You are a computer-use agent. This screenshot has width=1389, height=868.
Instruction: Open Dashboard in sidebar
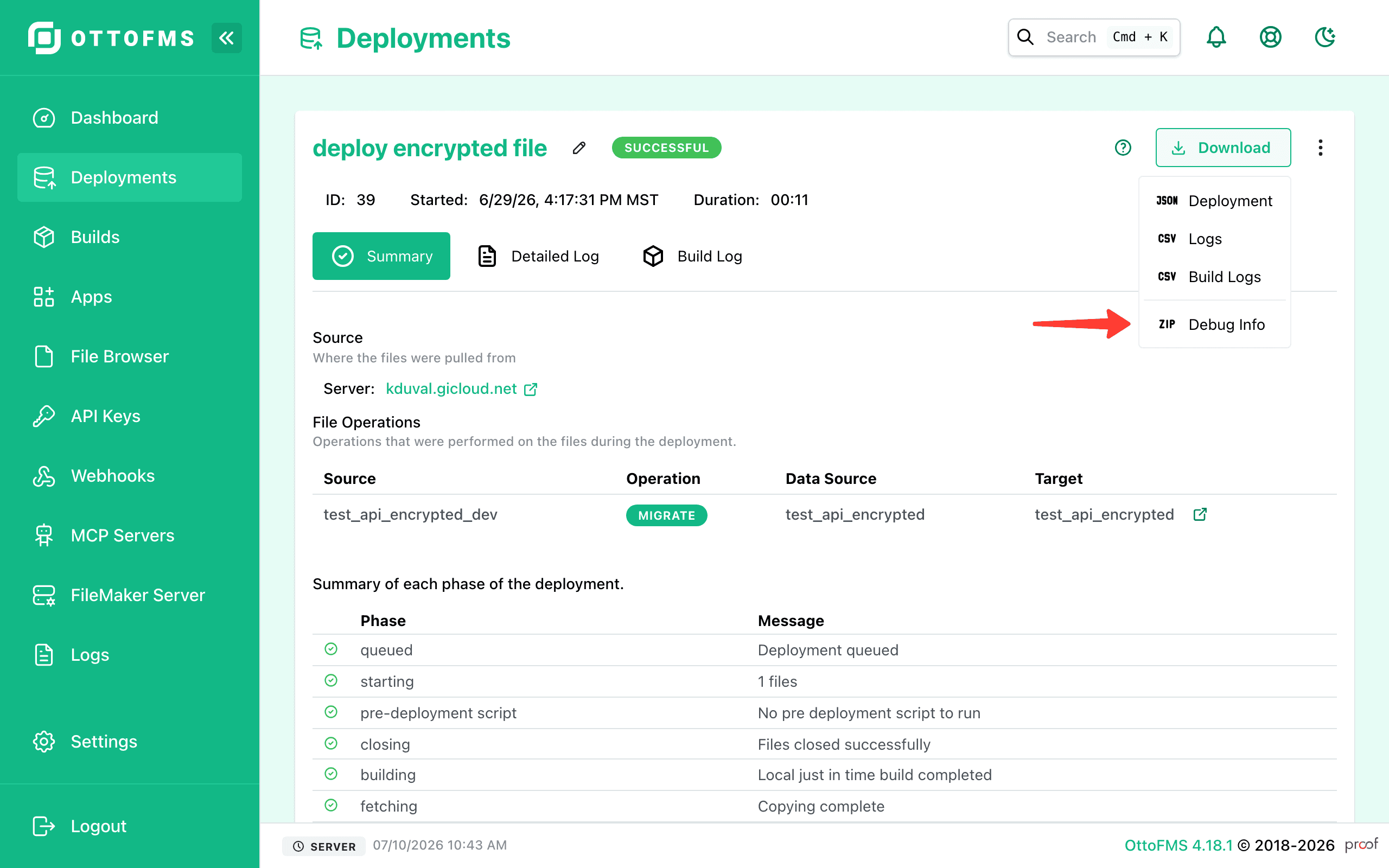[130, 118]
